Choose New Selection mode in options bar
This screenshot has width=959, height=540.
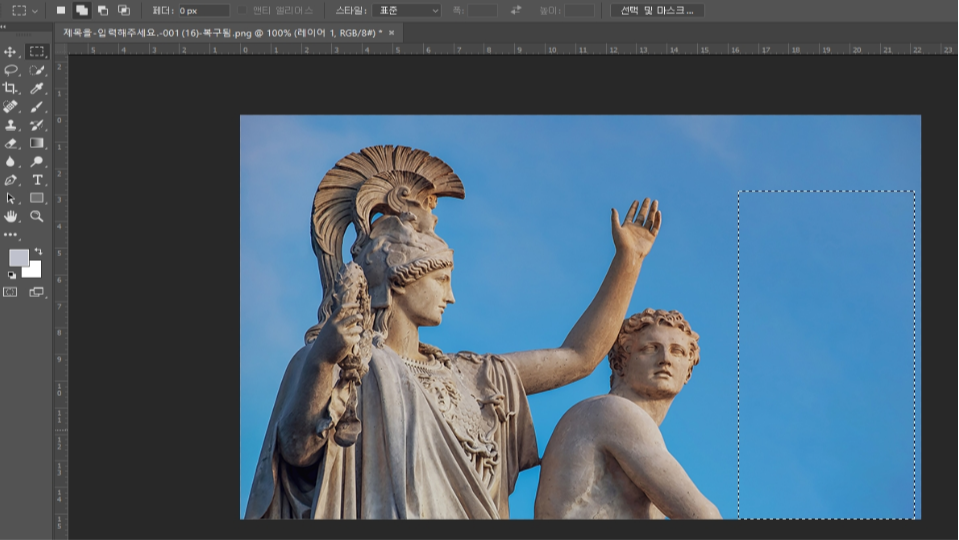click(61, 10)
